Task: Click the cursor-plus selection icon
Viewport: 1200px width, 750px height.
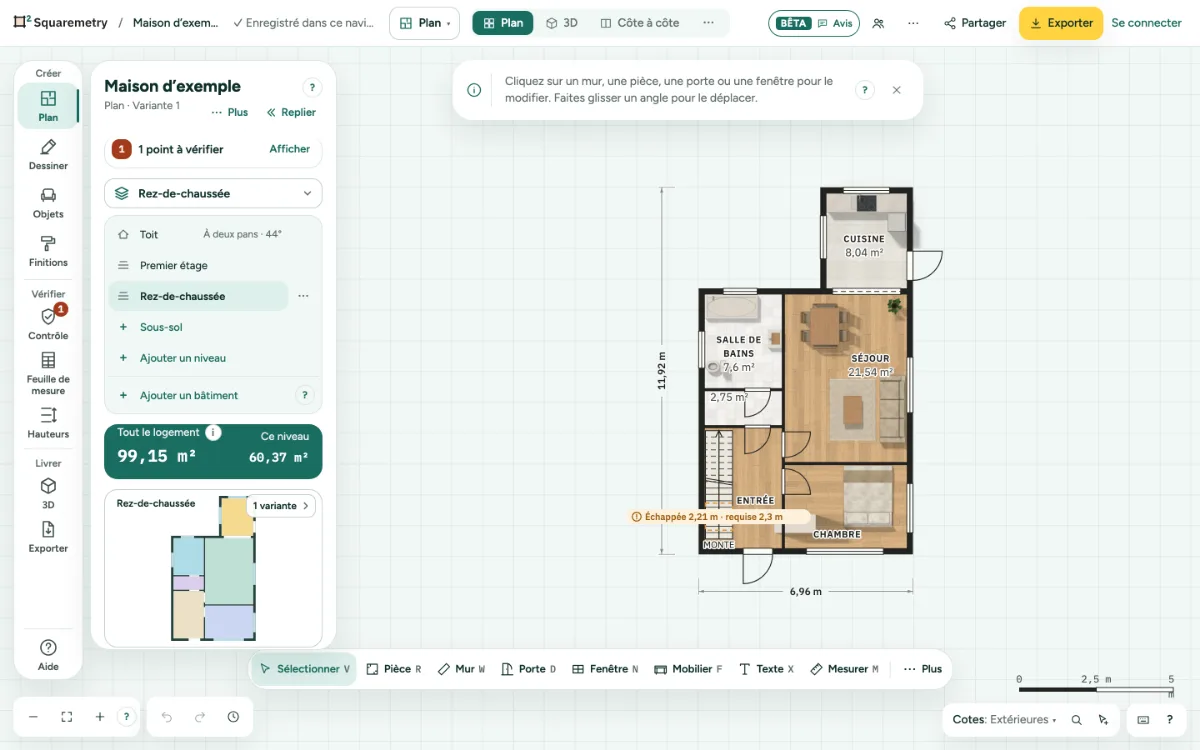Action: [1103, 720]
